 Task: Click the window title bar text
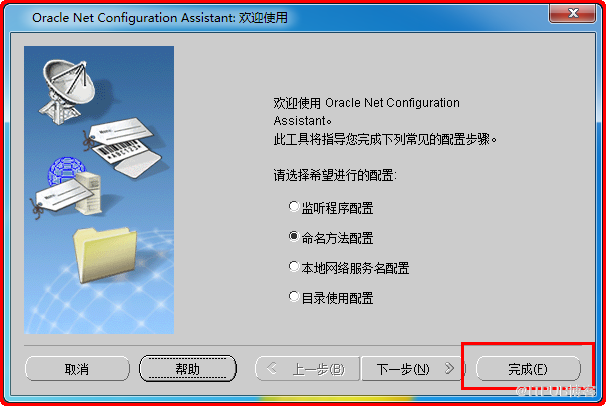click(x=160, y=17)
